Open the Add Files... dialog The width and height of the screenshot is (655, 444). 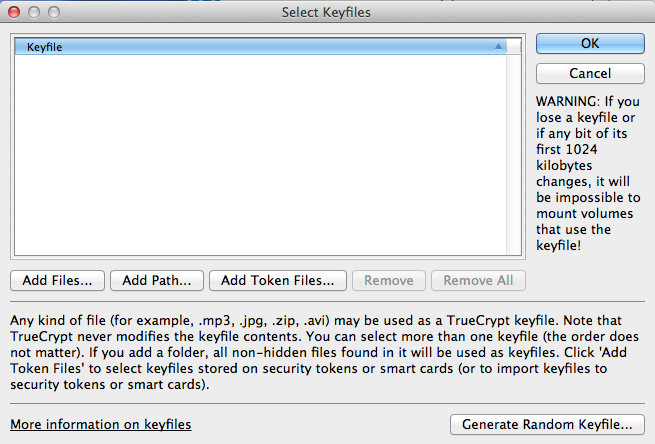pyautogui.click(x=57, y=280)
